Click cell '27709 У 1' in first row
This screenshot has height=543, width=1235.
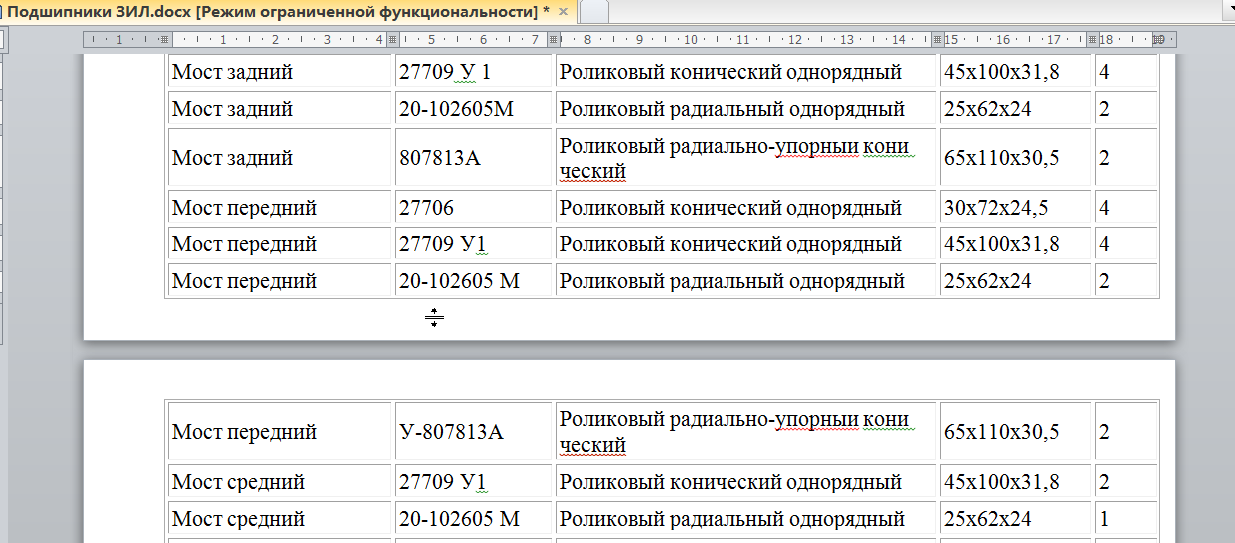pyautogui.click(x=474, y=72)
